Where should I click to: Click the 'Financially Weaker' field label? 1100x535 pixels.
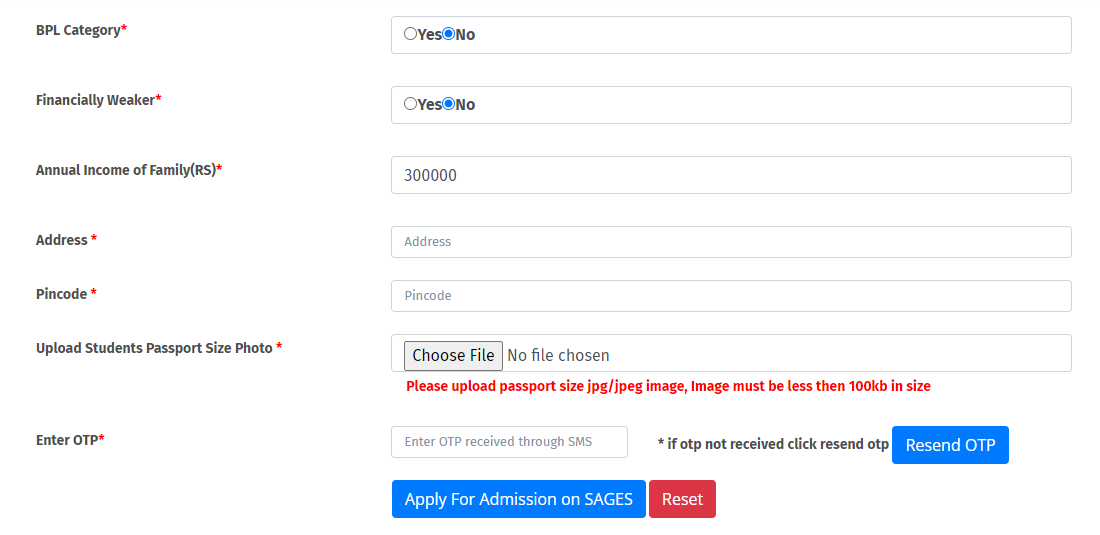95,100
